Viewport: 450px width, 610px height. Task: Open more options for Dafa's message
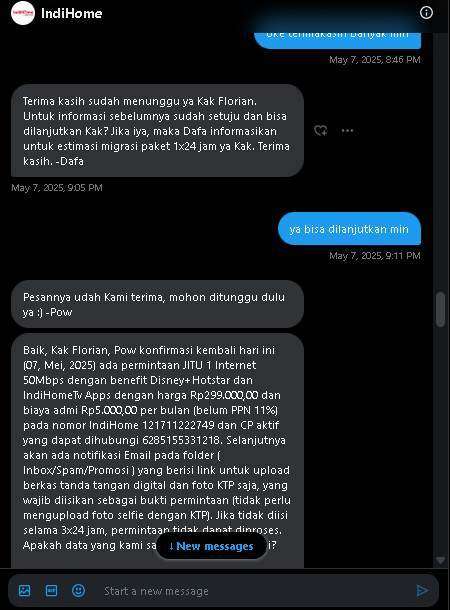(347, 131)
